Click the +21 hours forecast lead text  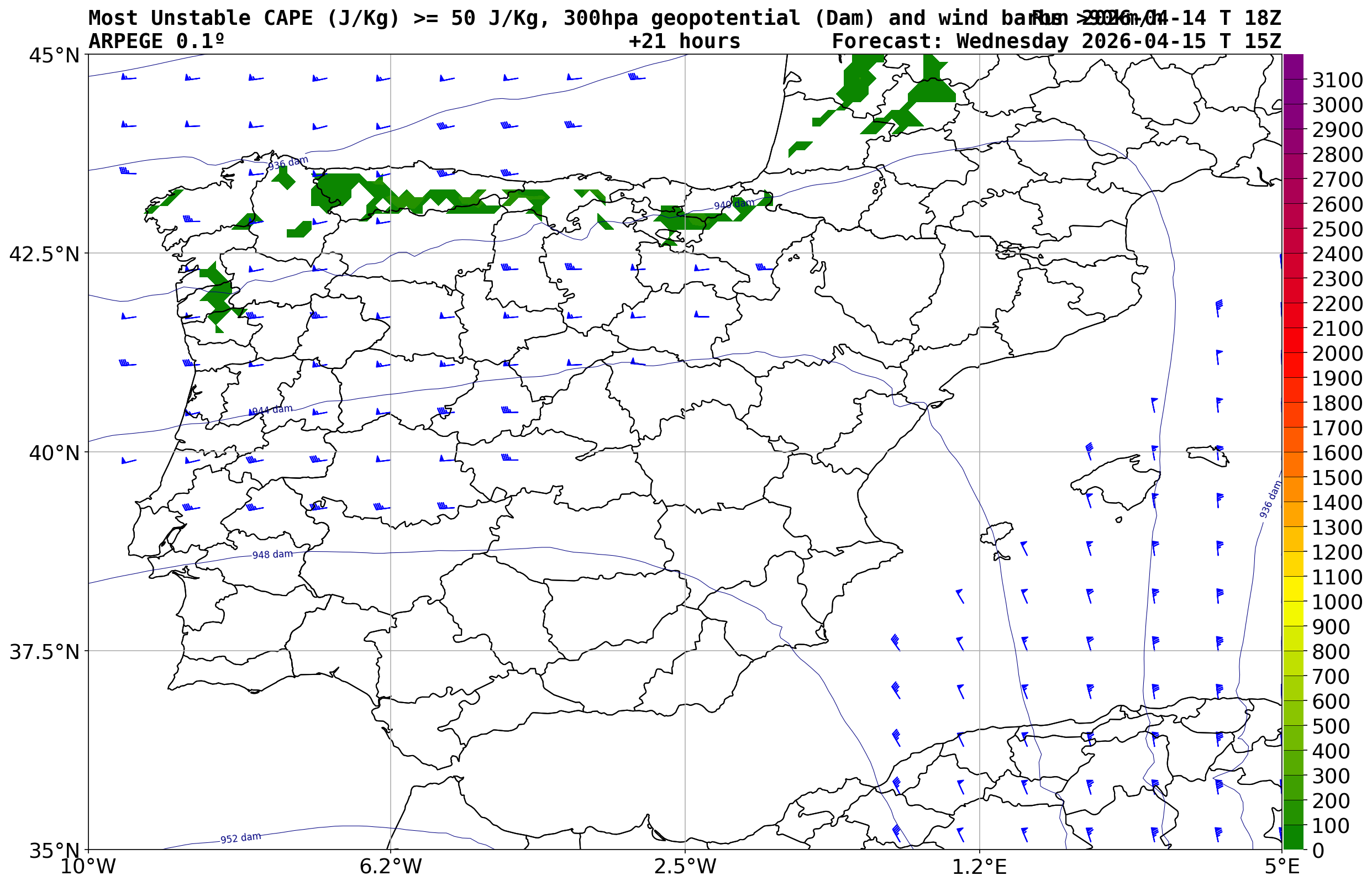pyautogui.click(x=684, y=41)
